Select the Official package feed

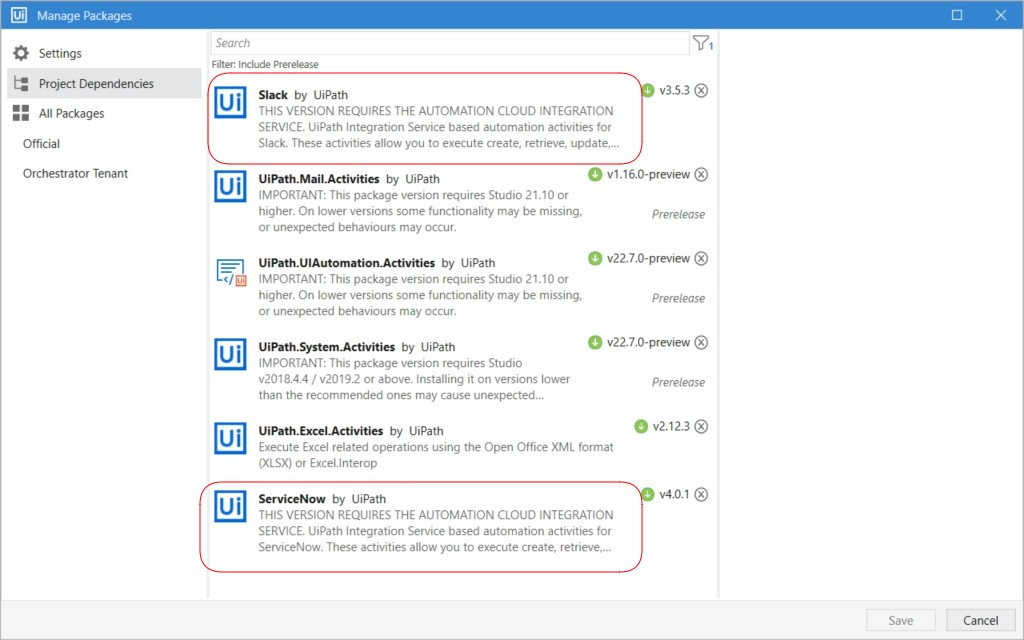[41, 144]
